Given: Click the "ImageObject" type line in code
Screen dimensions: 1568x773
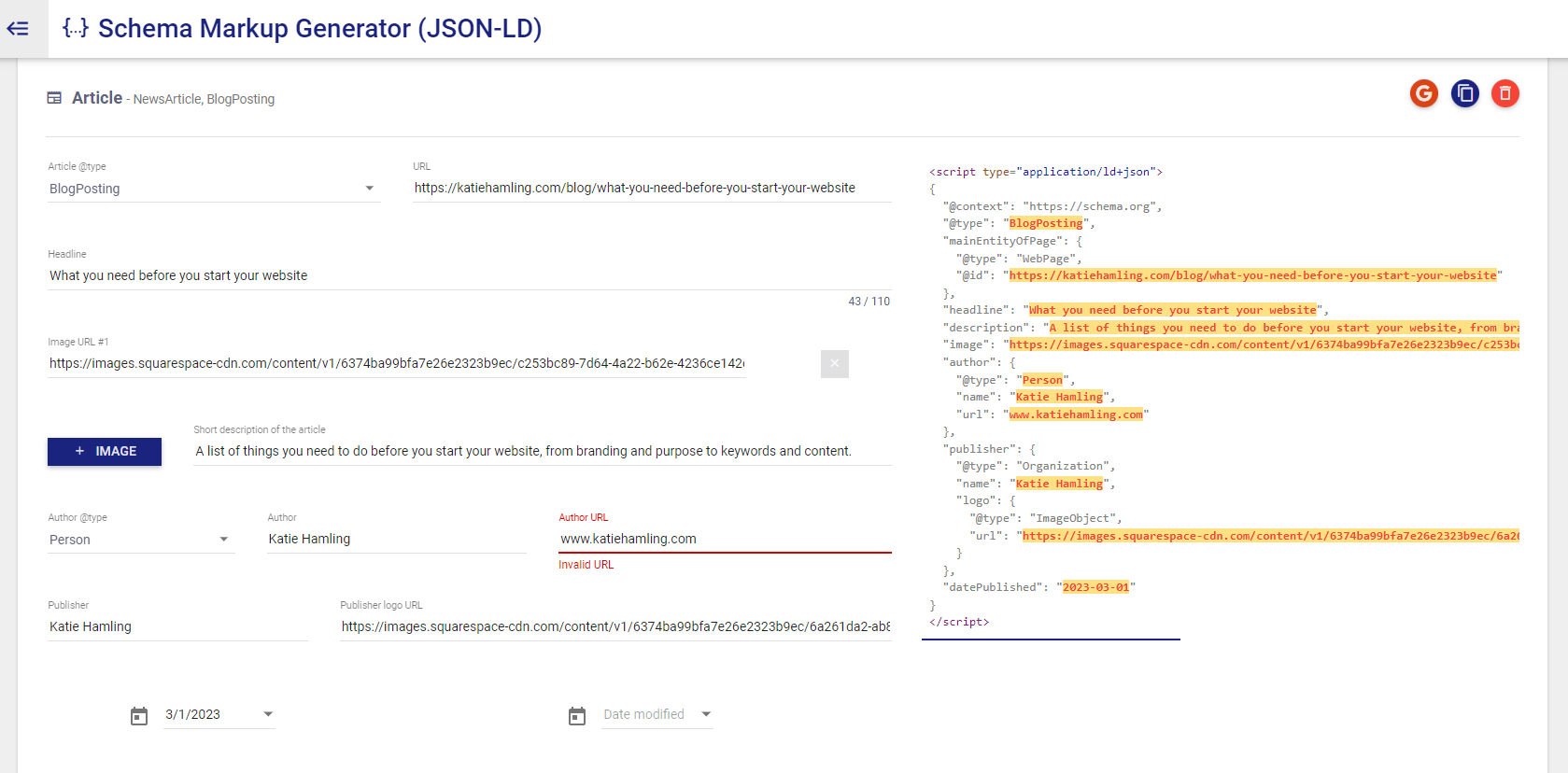Looking at the screenshot, I should click(x=1045, y=518).
